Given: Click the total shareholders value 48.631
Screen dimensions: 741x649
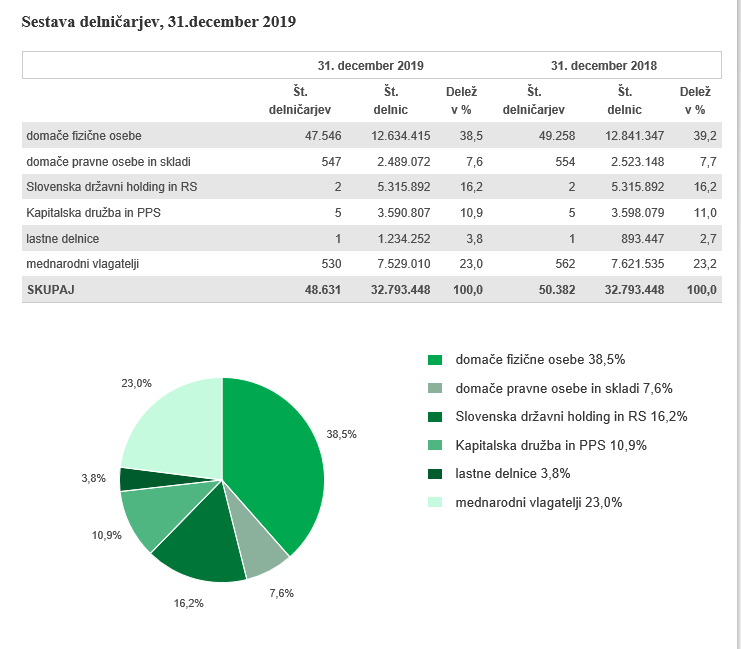Looking at the screenshot, I should (x=323, y=290).
